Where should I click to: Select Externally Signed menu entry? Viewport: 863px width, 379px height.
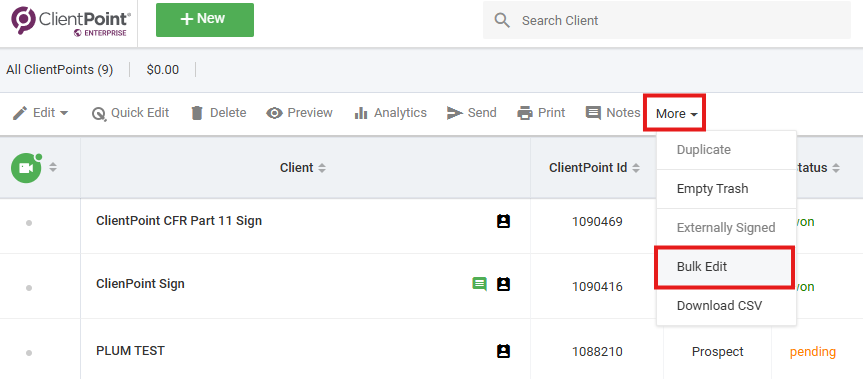pos(726,228)
